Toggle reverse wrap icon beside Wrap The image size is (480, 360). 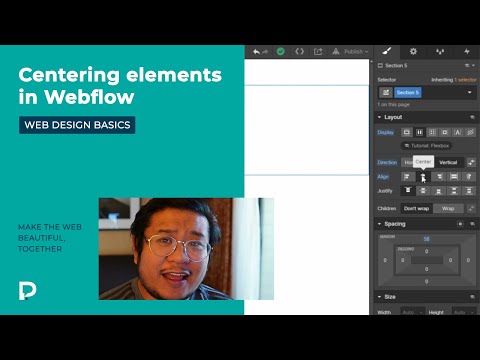pos(471,208)
